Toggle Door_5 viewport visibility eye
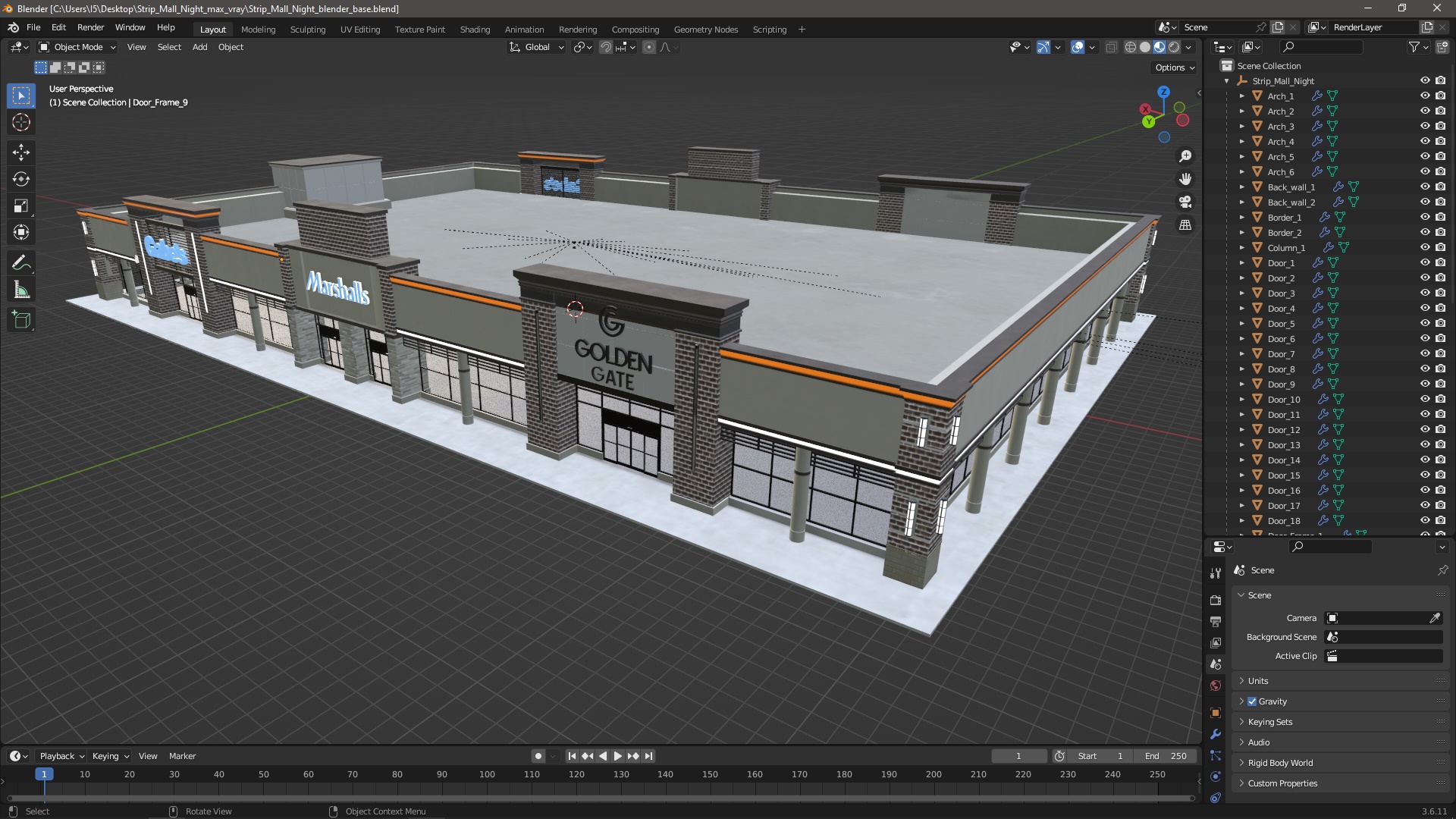 tap(1425, 323)
